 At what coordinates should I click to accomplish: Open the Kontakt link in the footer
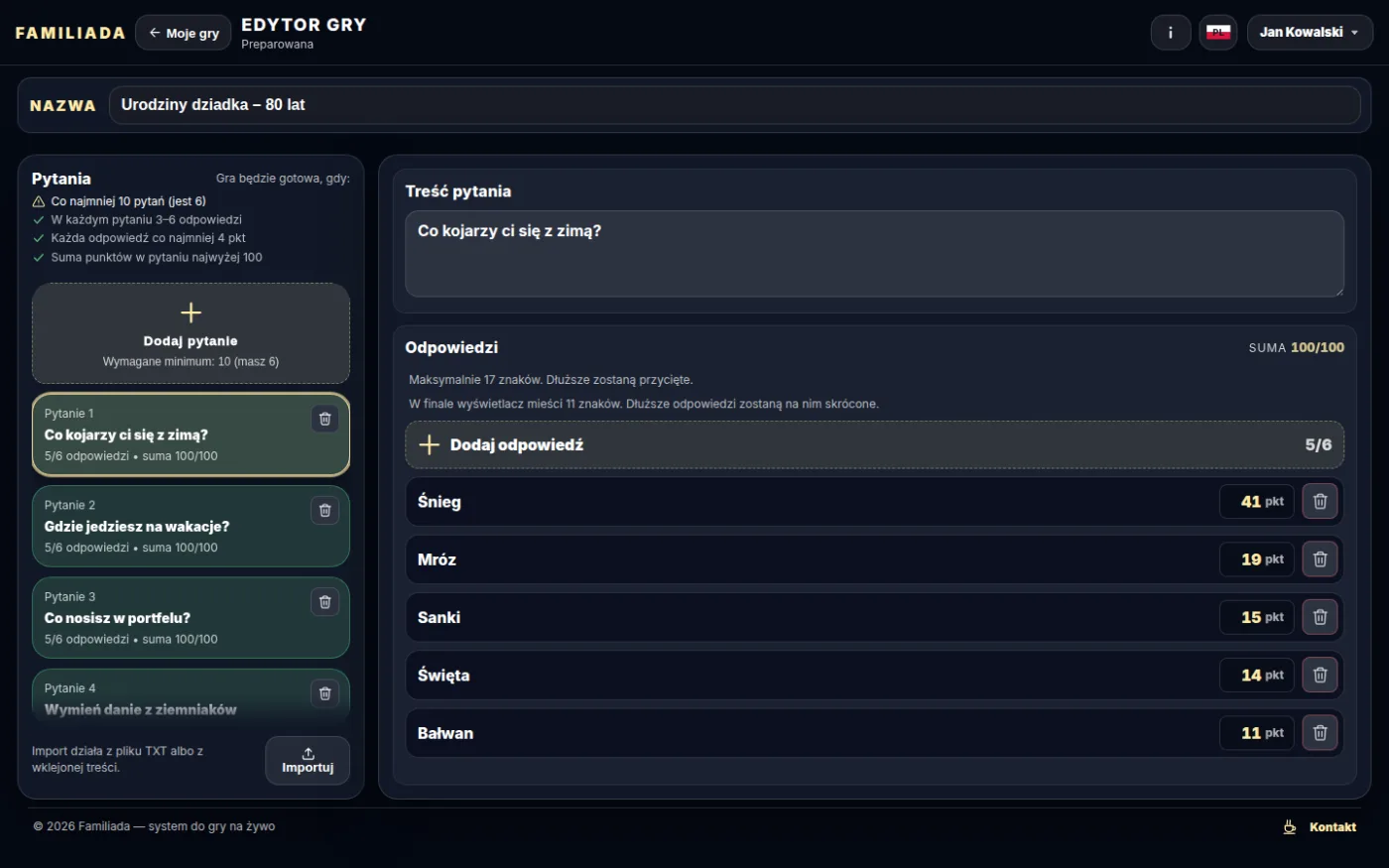pyautogui.click(x=1332, y=827)
